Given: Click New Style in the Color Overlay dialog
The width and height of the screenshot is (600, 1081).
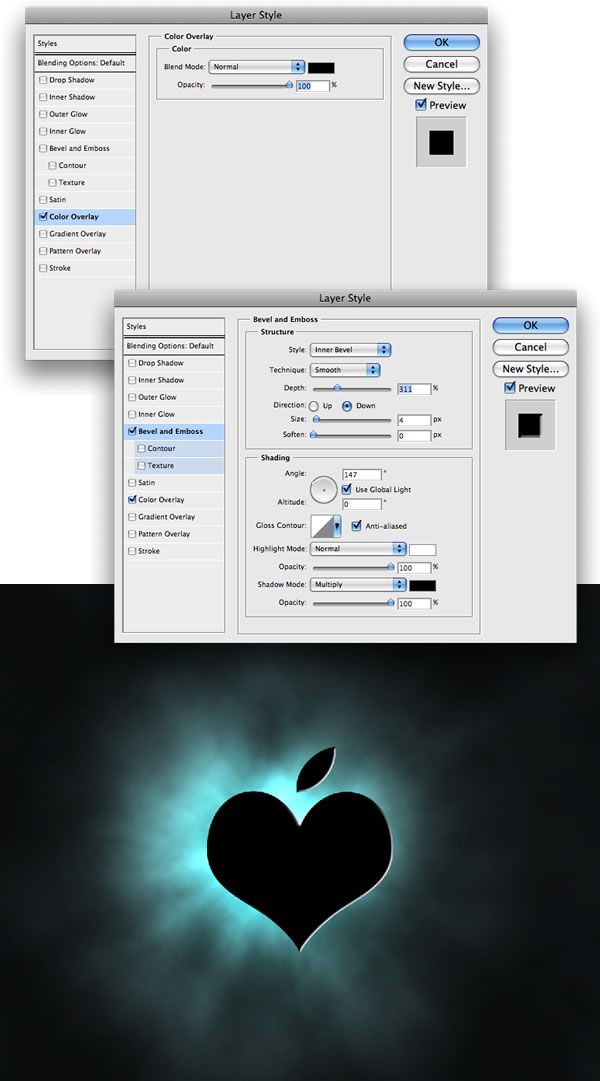Looking at the screenshot, I should [441, 86].
